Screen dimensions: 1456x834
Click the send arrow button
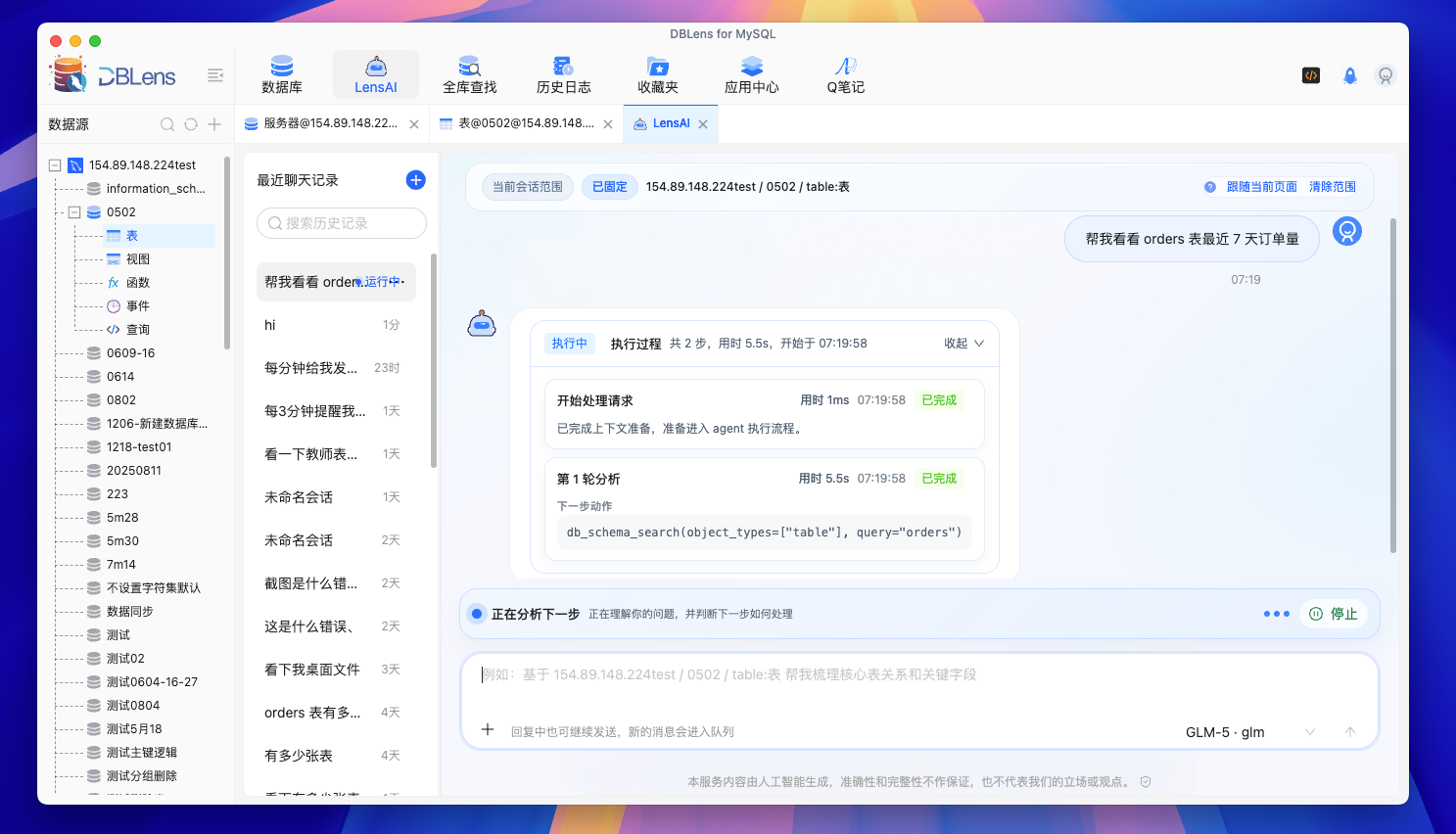(1350, 732)
